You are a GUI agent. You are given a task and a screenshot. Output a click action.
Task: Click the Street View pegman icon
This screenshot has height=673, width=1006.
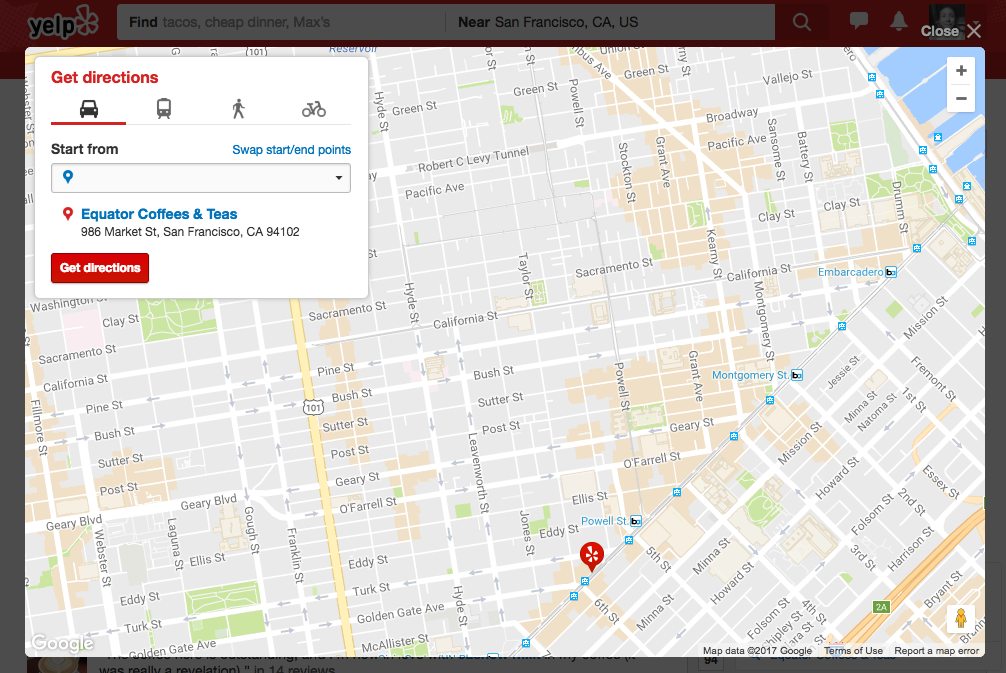[x=960, y=618]
